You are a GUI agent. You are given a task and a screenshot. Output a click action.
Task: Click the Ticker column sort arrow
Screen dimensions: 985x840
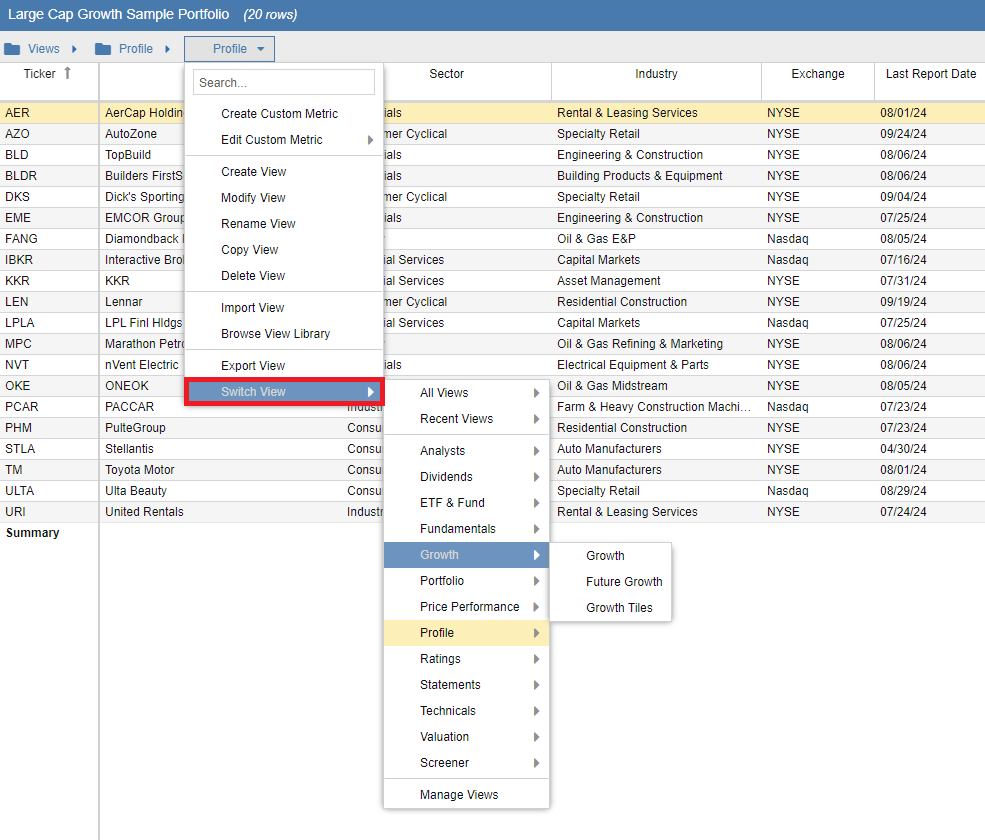67,74
